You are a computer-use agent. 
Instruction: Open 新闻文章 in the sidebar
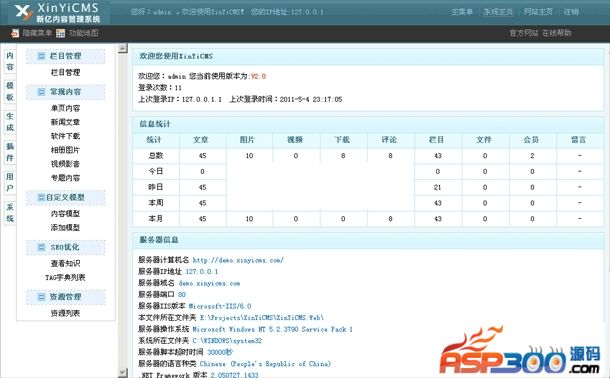pos(65,122)
